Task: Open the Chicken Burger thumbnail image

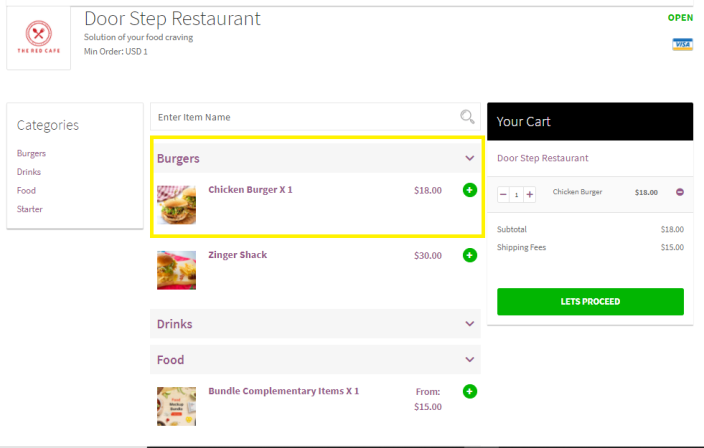Action: tap(176, 204)
